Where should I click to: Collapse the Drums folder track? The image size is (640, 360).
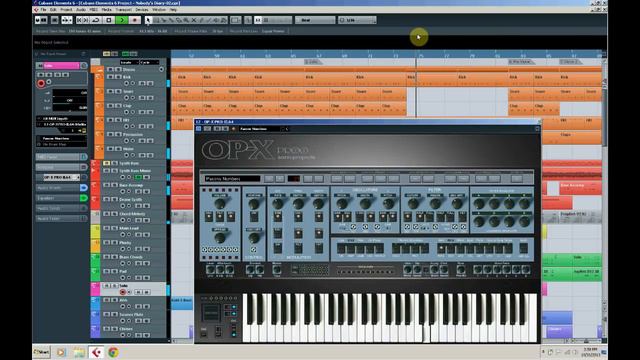pyautogui.click(x=99, y=70)
